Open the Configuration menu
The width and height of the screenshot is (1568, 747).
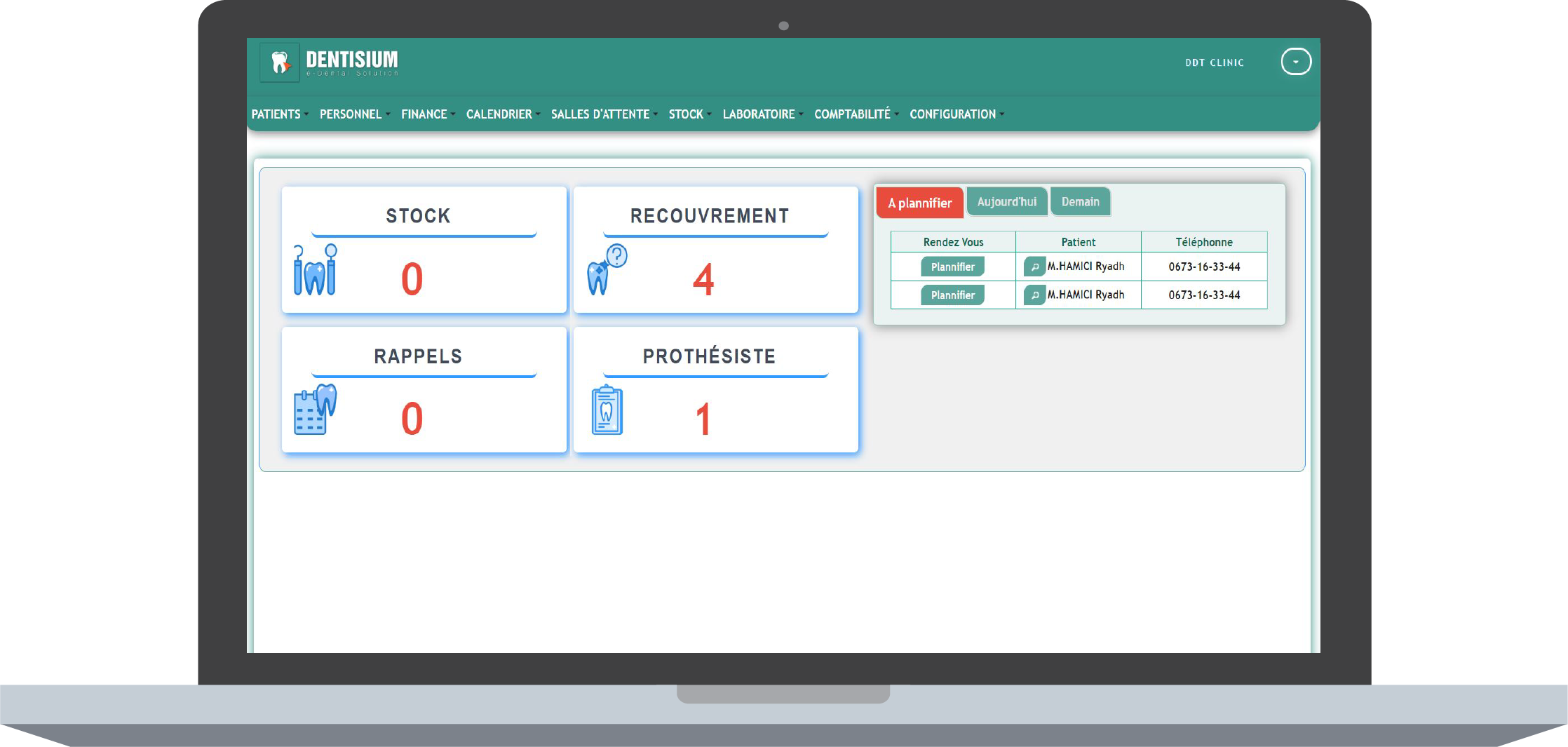point(956,114)
